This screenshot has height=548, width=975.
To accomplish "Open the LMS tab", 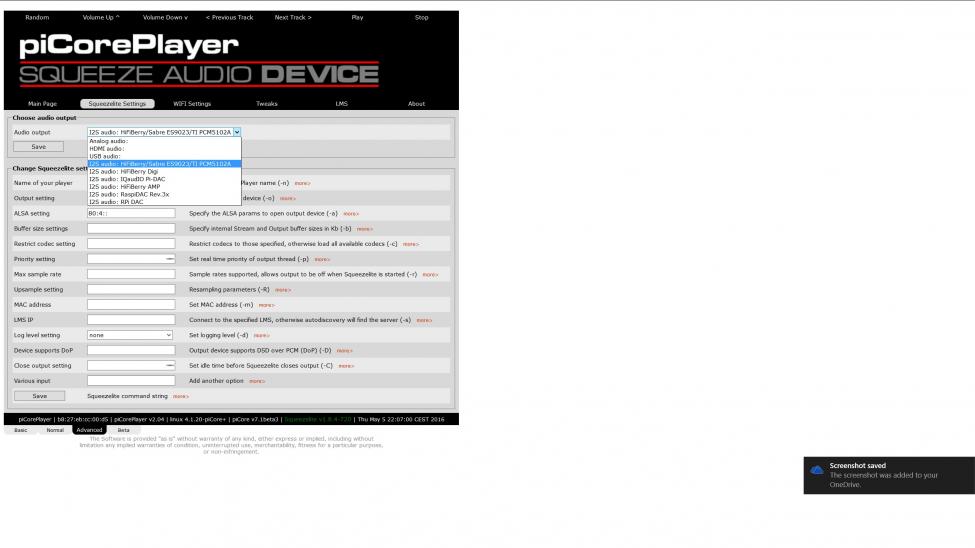I will tap(341, 104).
